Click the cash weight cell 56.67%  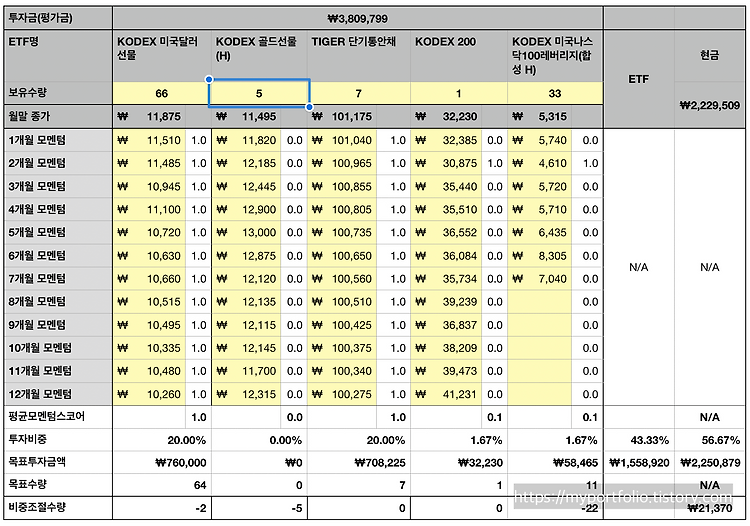[710, 440]
